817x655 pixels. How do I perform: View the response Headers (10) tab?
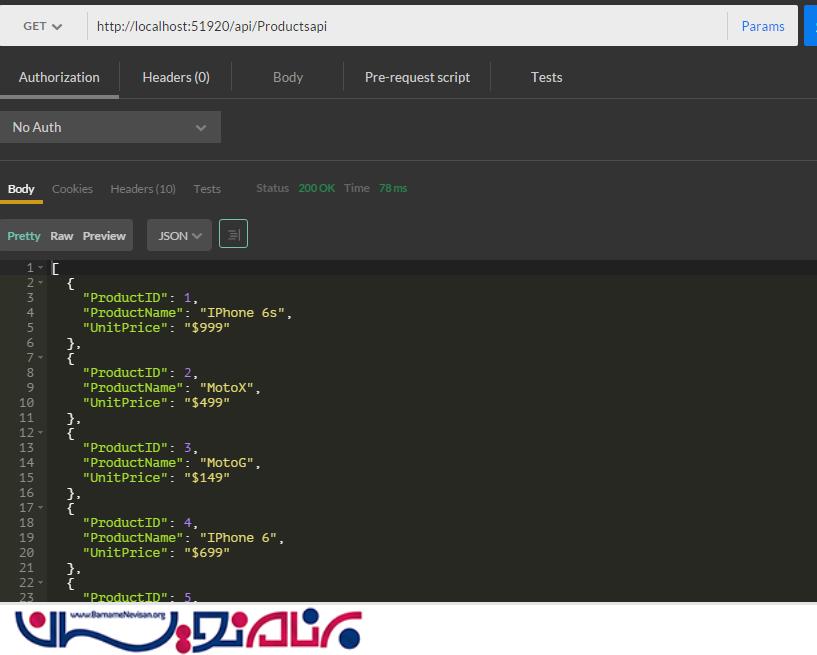(x=143, y=189)
